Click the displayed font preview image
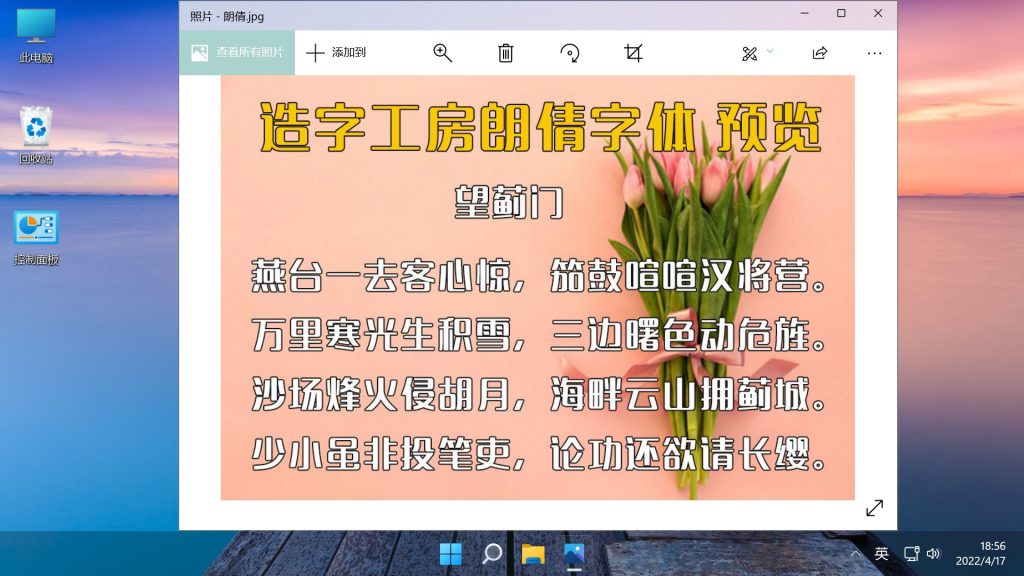The height and width of the screenshot is (576, 1024). (x=537, y=287)
